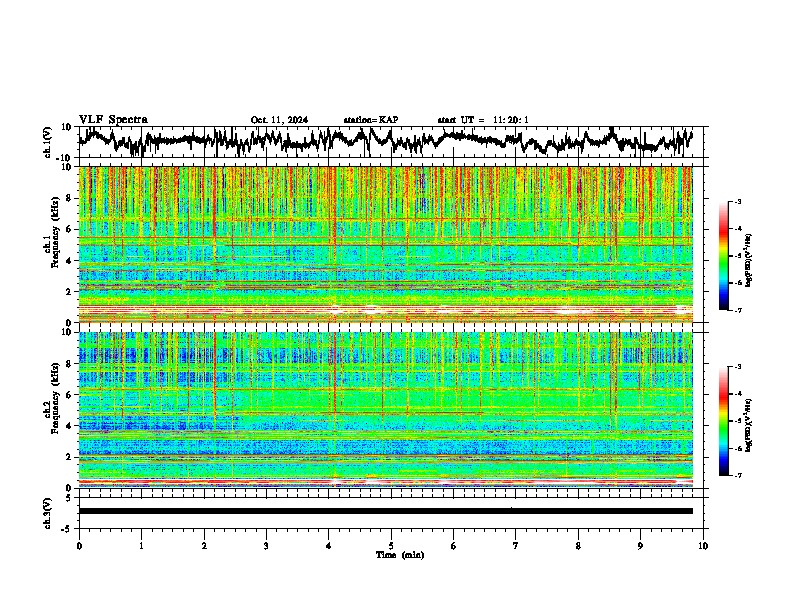The image size is (792, 612).
Task: Click the "start UT = 11:20: 1" text
Action: coord(483,120)
